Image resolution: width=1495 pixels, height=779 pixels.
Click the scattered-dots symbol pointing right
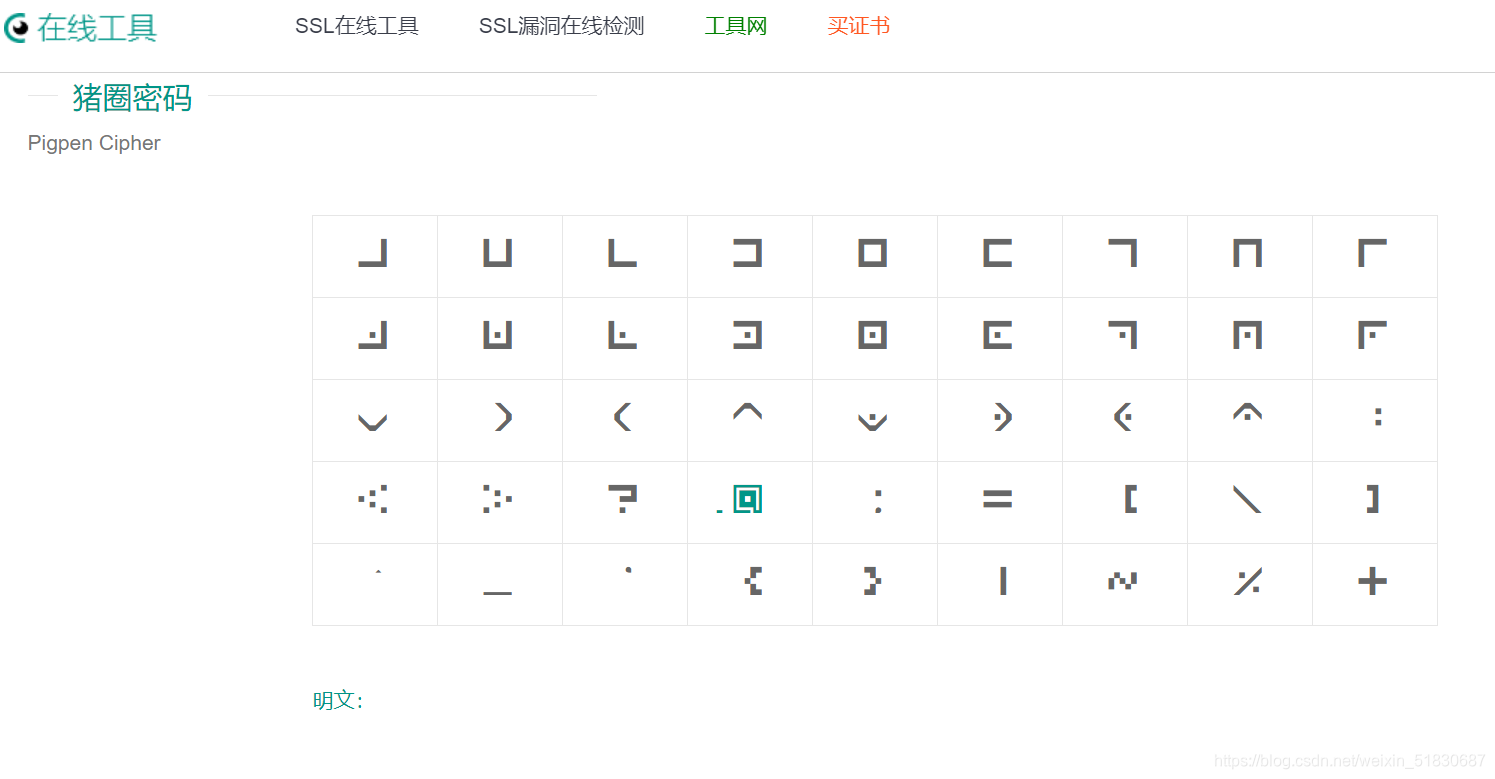click(498, 499)
